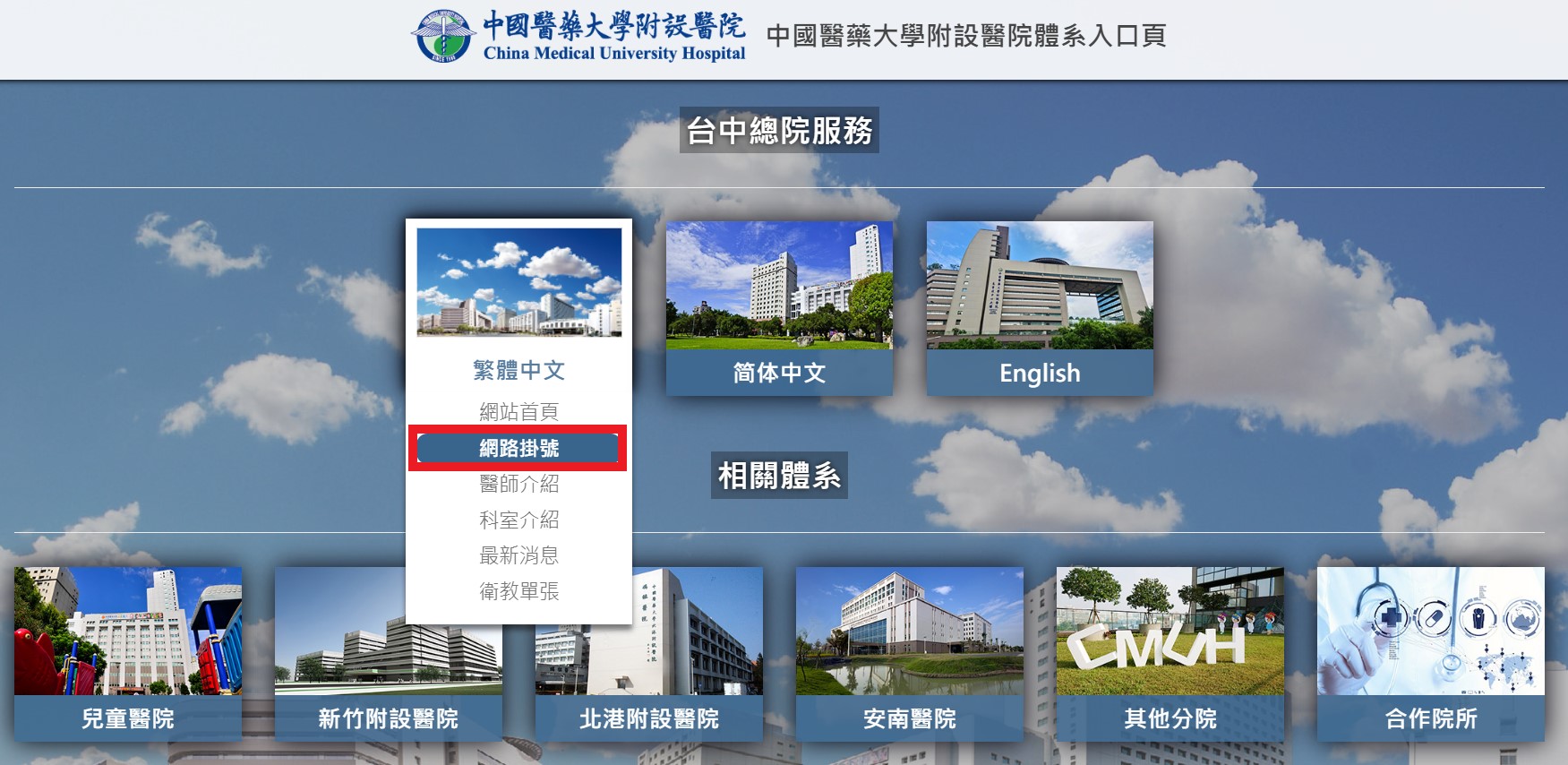The image size is (1568, 765).
Task: Go to 北港附設醫院 label
Action: [x=649, y=718]
